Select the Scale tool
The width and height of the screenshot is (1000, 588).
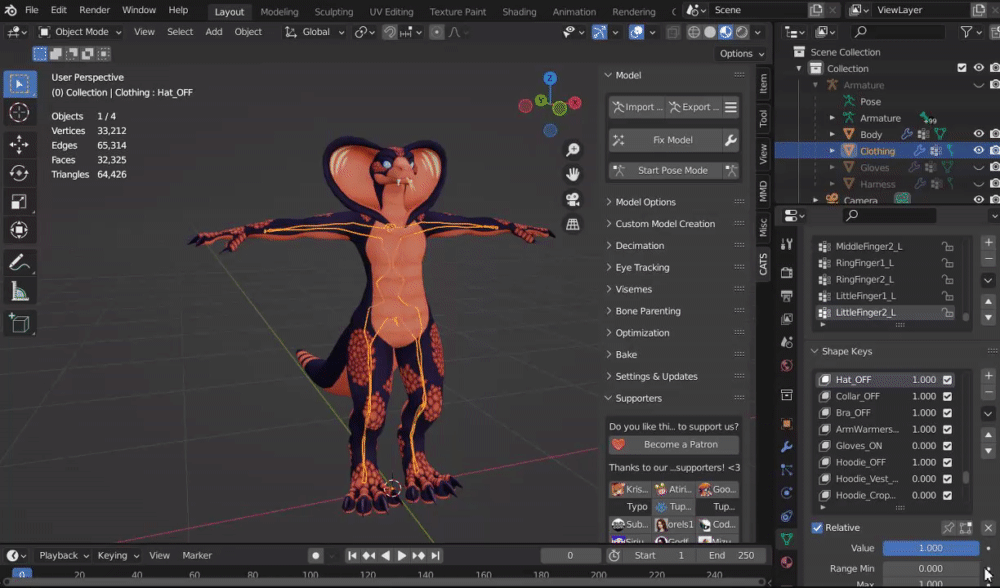[19, 202]
